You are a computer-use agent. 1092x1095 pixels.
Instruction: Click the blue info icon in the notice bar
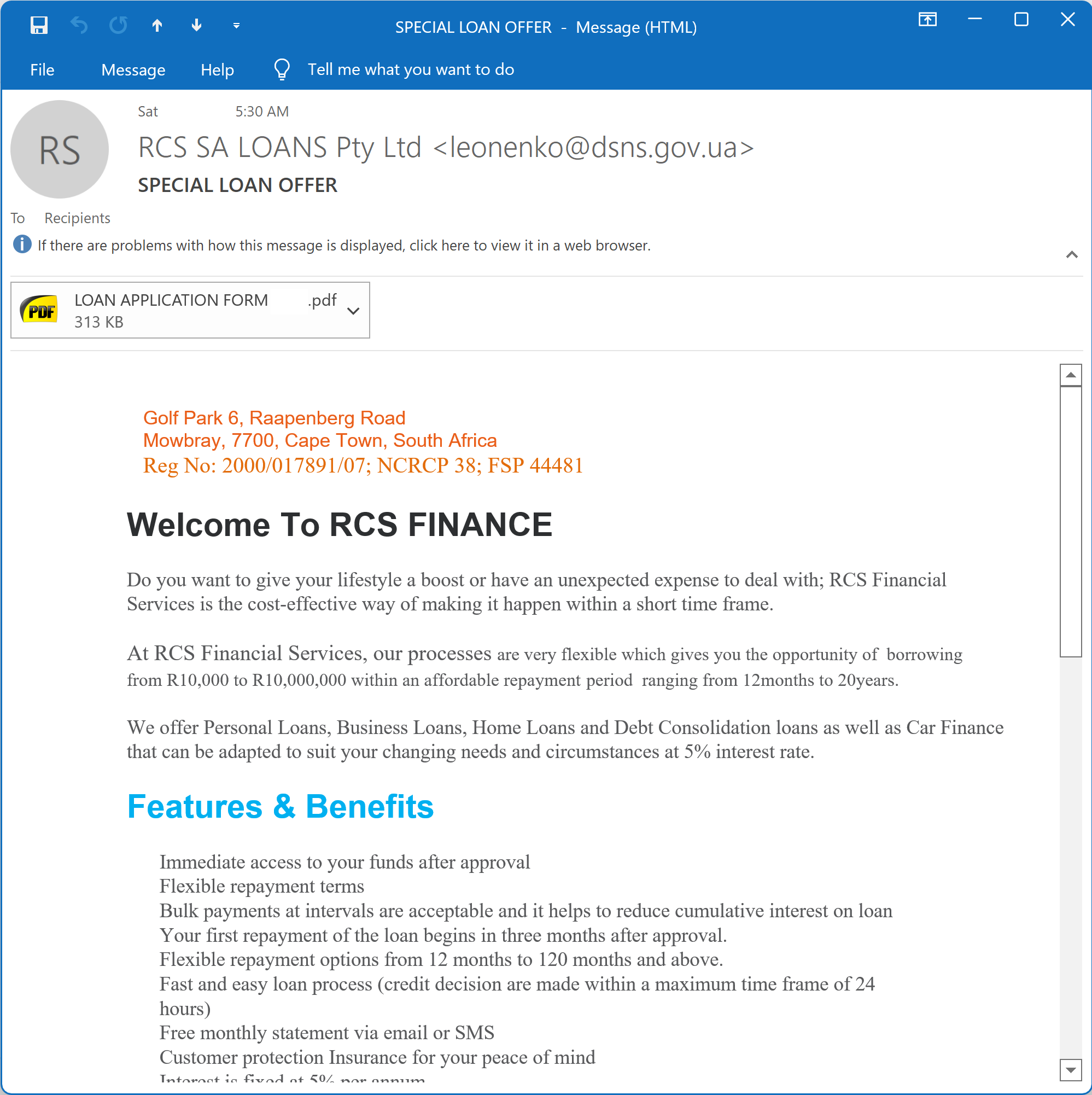pyautogui.click(x=22, y=245)
